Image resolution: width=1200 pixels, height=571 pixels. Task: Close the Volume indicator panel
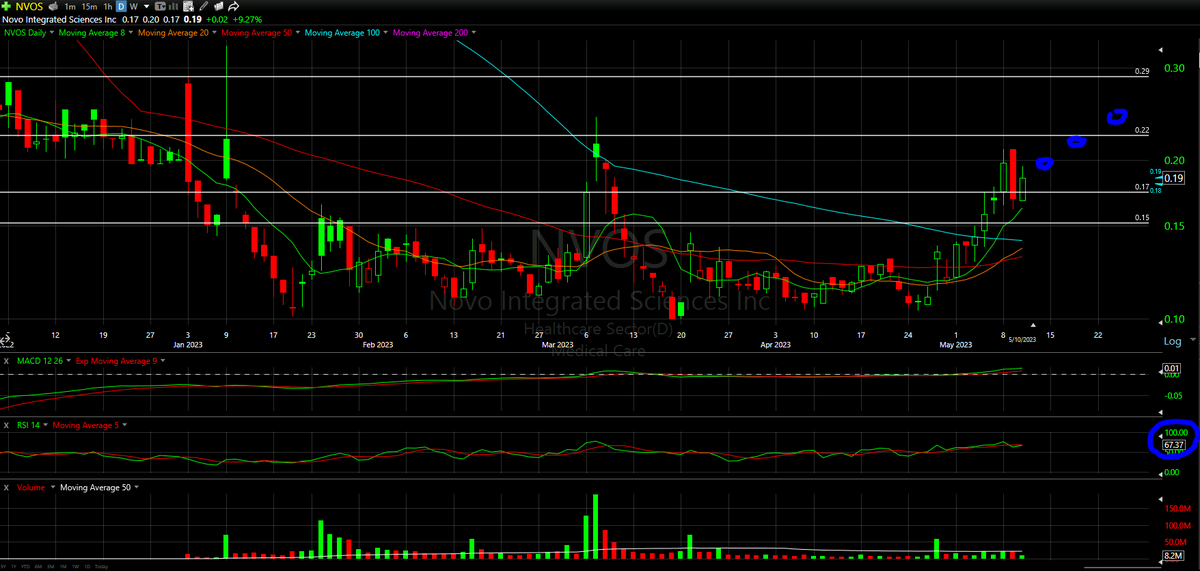(6, 487)
